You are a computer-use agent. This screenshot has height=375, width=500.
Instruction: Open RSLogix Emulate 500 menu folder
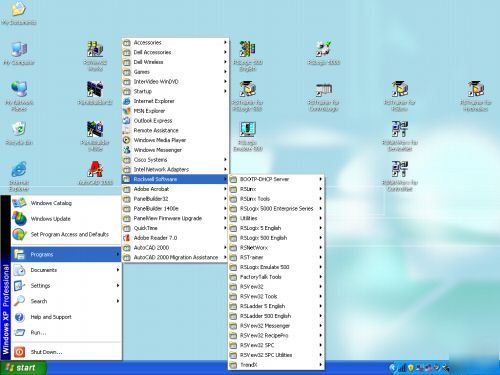[x=276, y=267]
